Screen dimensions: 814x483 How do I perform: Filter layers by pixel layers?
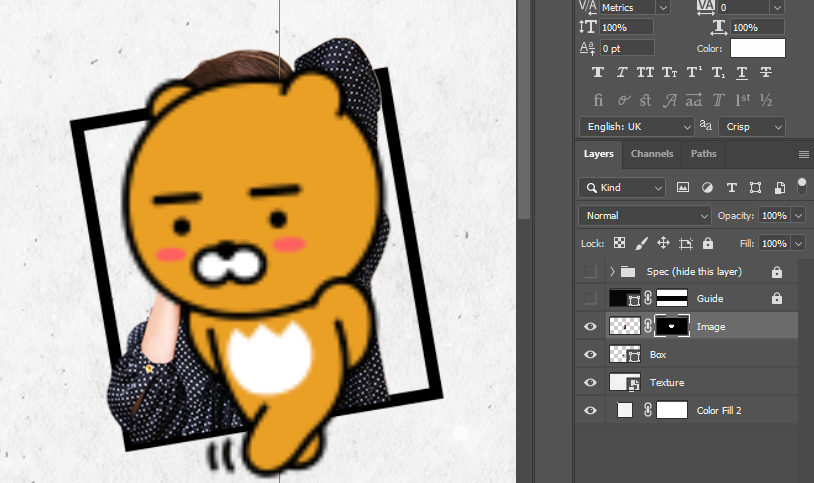pos(683,187)
